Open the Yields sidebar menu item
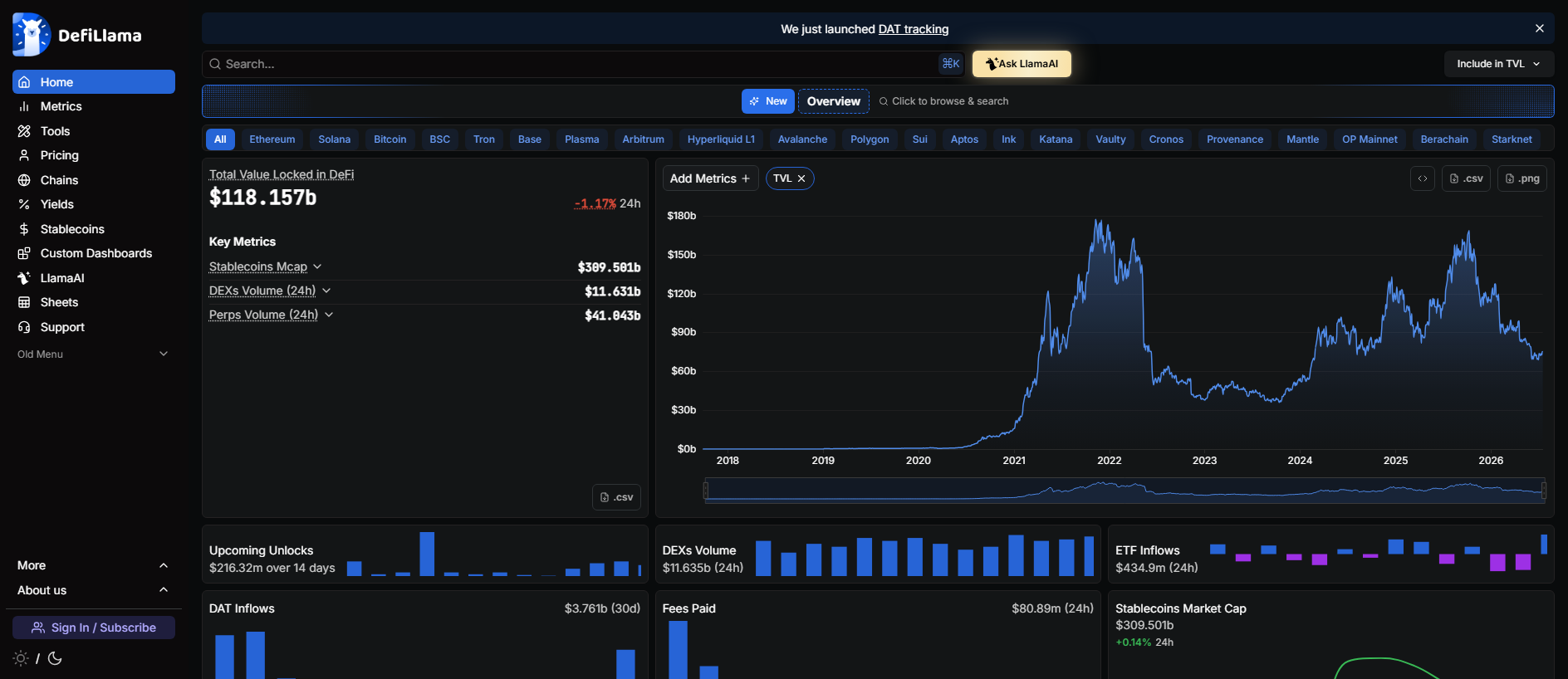The height and width of the screenshot is (679, 1568). pyautogui.click(x=93, y=204)
